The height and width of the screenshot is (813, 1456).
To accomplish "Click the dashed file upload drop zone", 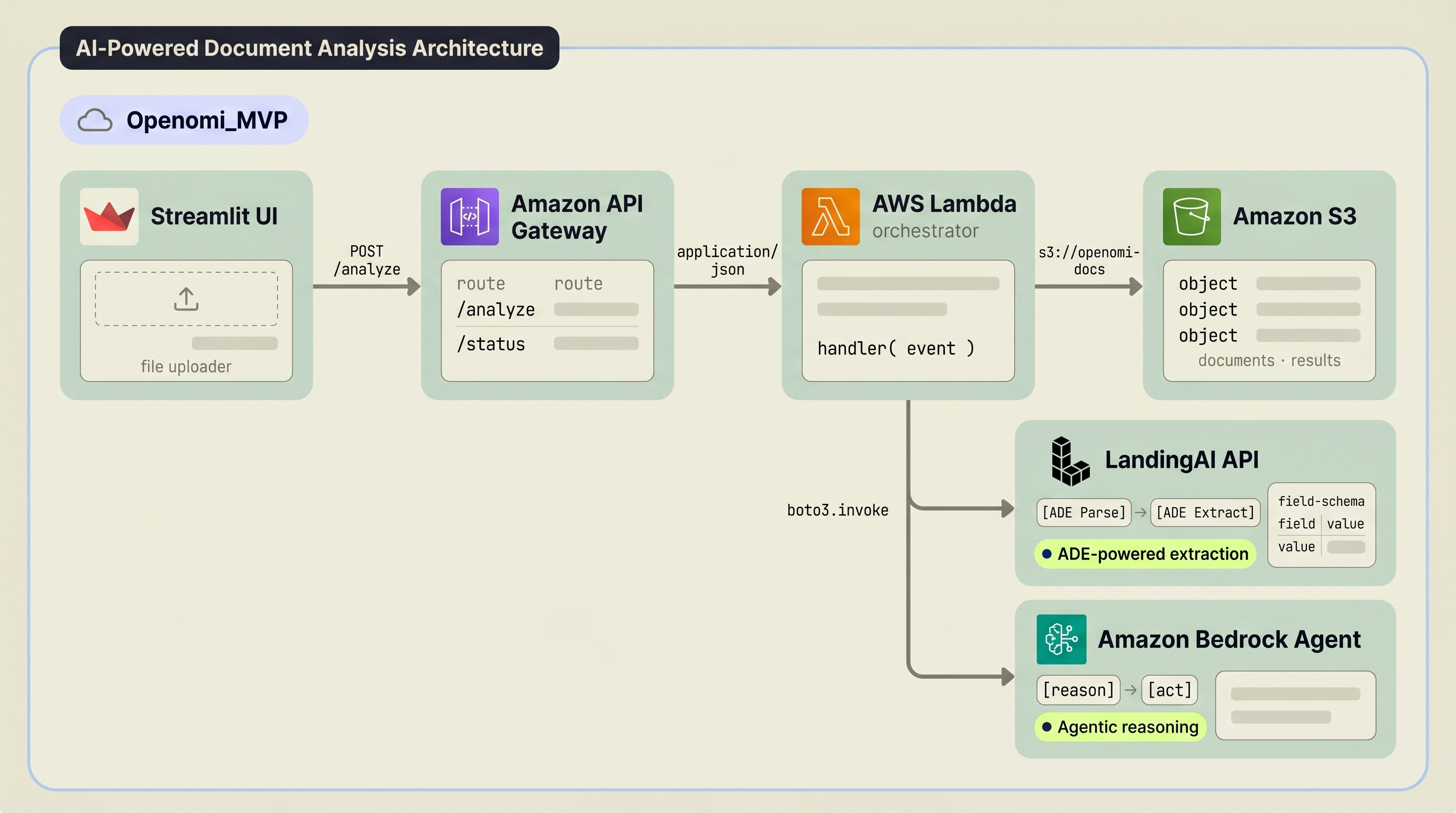I will 186,299.
